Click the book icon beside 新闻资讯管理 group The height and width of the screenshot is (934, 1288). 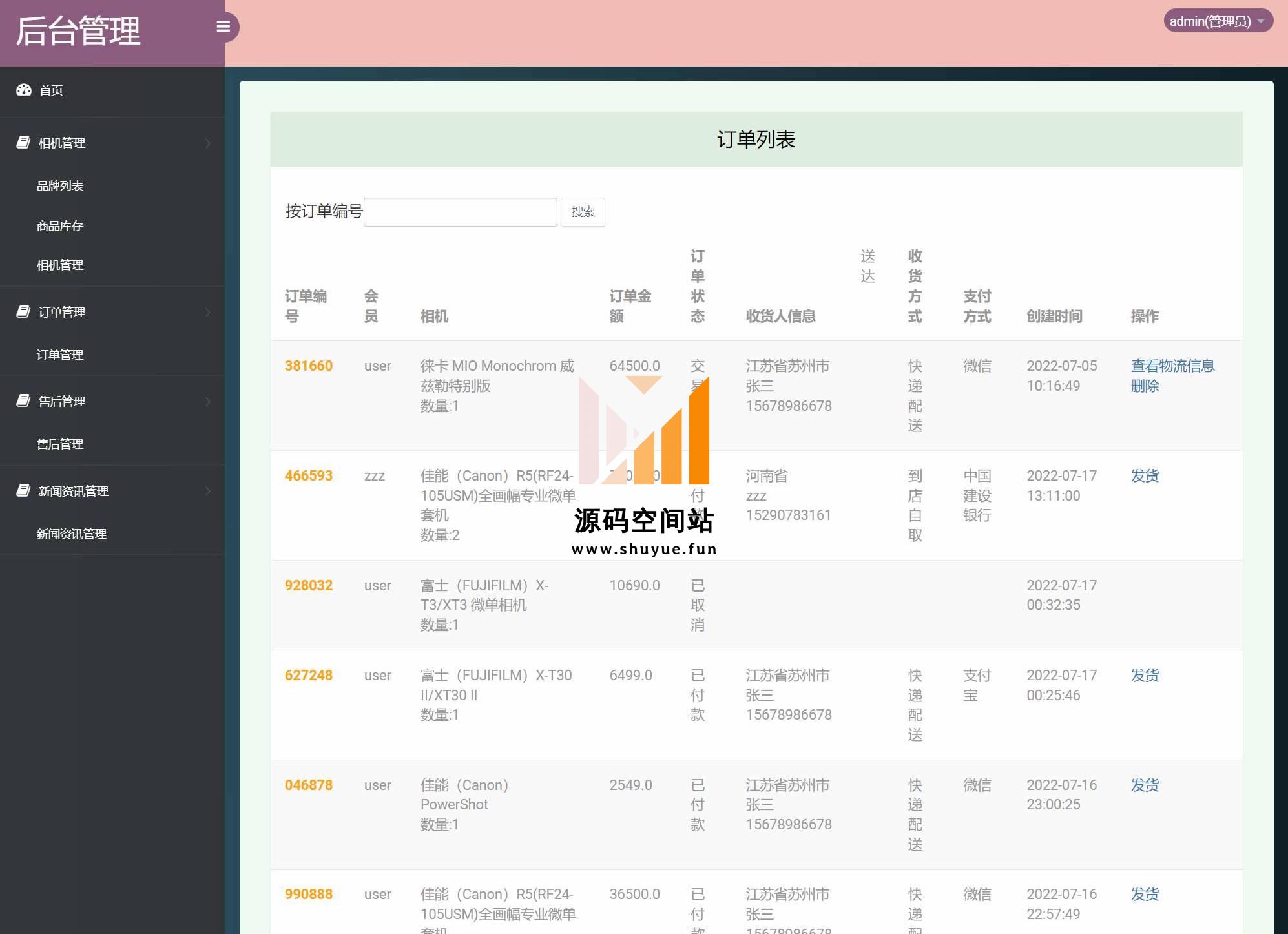[x=23, y=490]
